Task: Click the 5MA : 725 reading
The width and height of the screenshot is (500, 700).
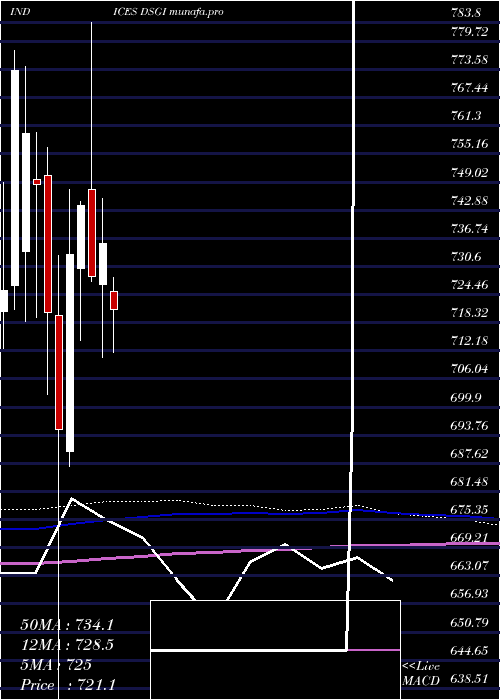Action: [57, 665]
